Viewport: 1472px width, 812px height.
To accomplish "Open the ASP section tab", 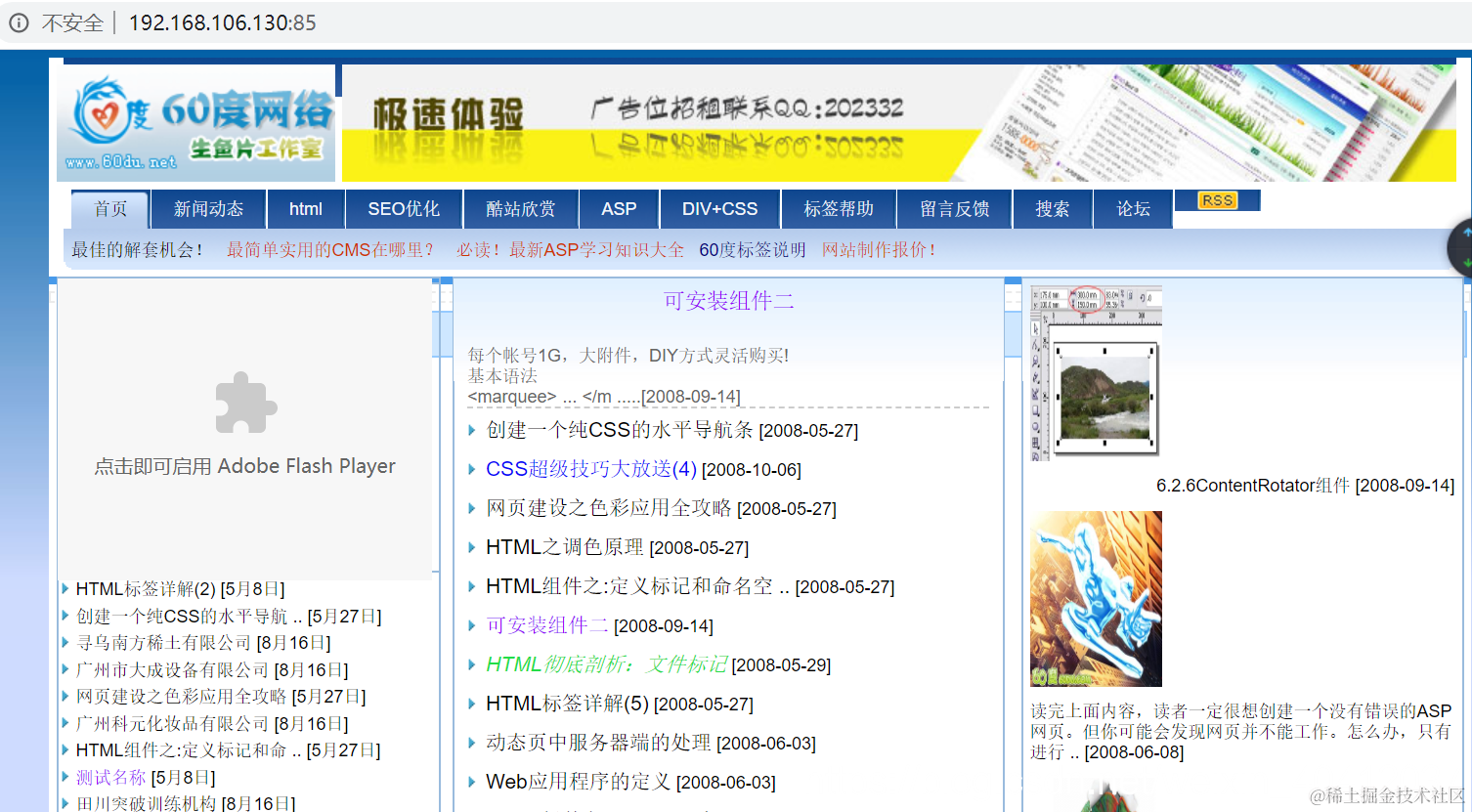I will click(x=619, y=208).
